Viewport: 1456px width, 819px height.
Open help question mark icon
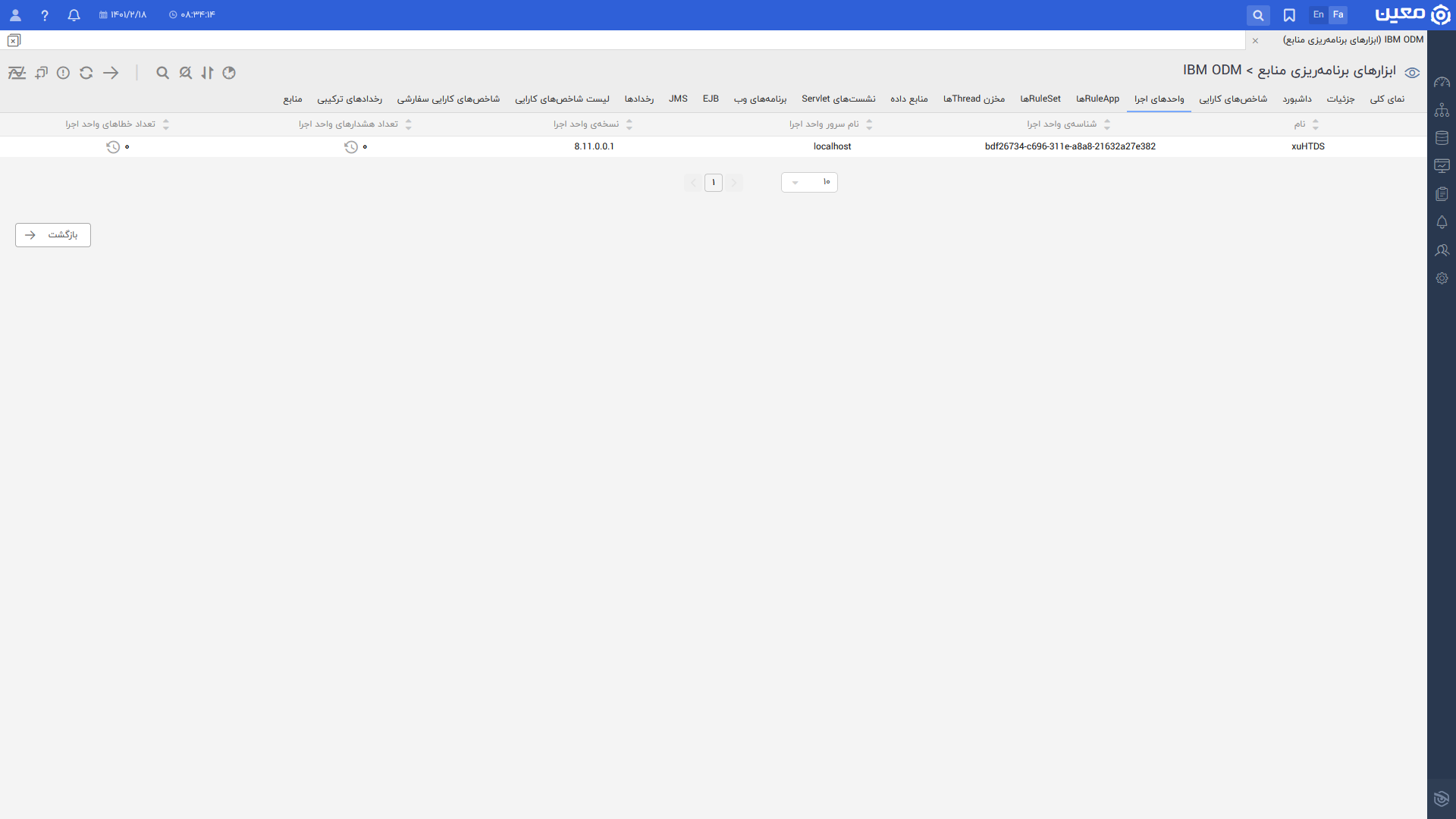pos(45,15)
